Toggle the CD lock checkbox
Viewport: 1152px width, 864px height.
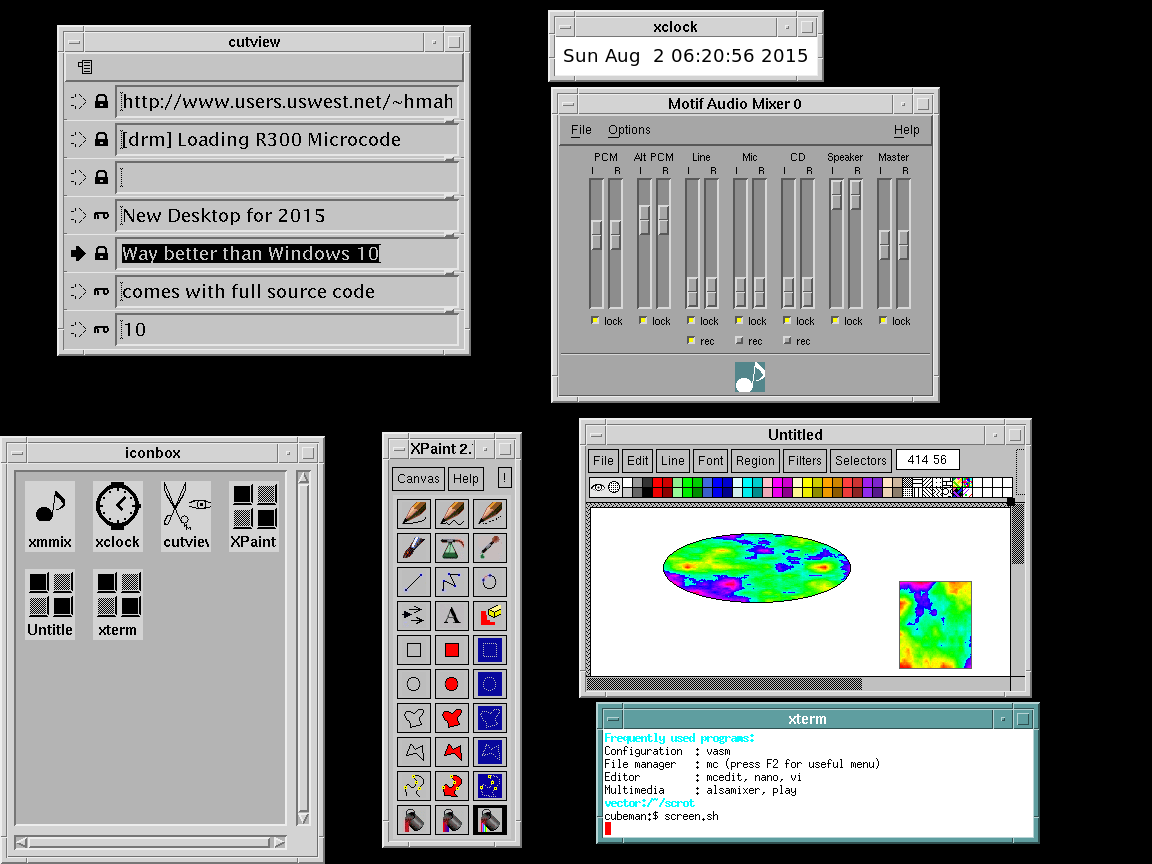pos(787,320)
